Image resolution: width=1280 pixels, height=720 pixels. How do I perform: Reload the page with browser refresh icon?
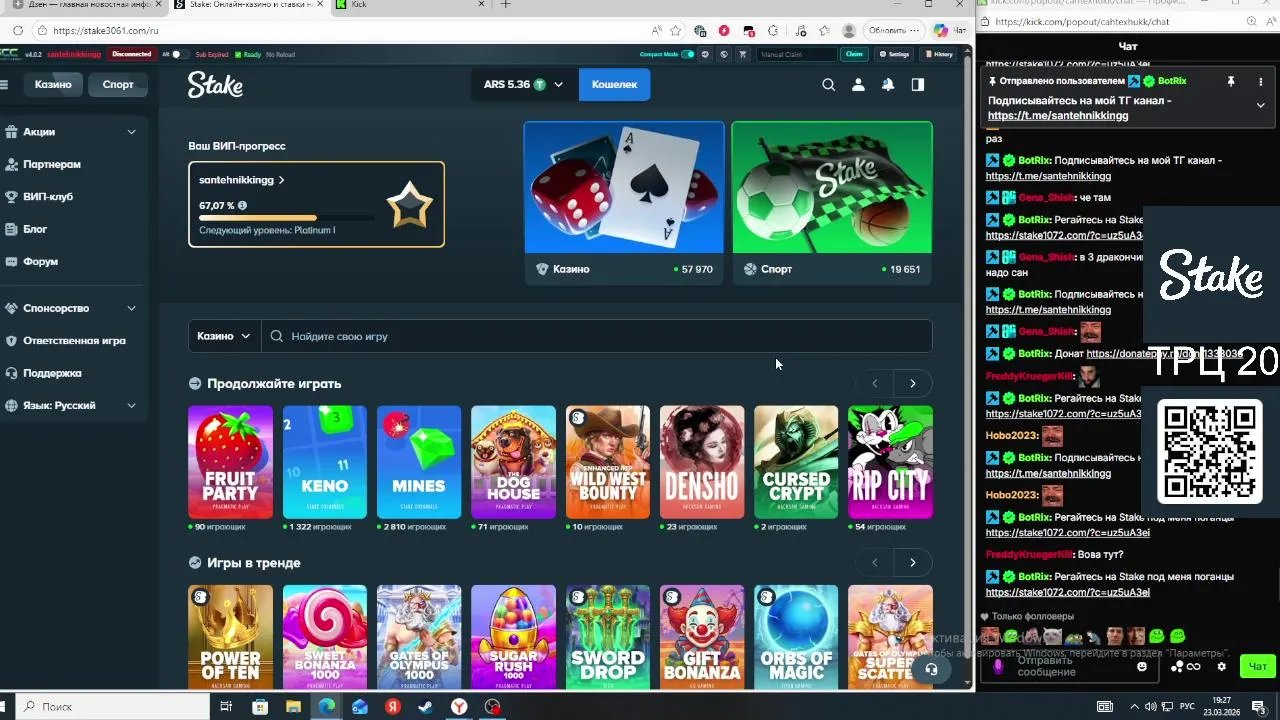(x=18, y=31)
